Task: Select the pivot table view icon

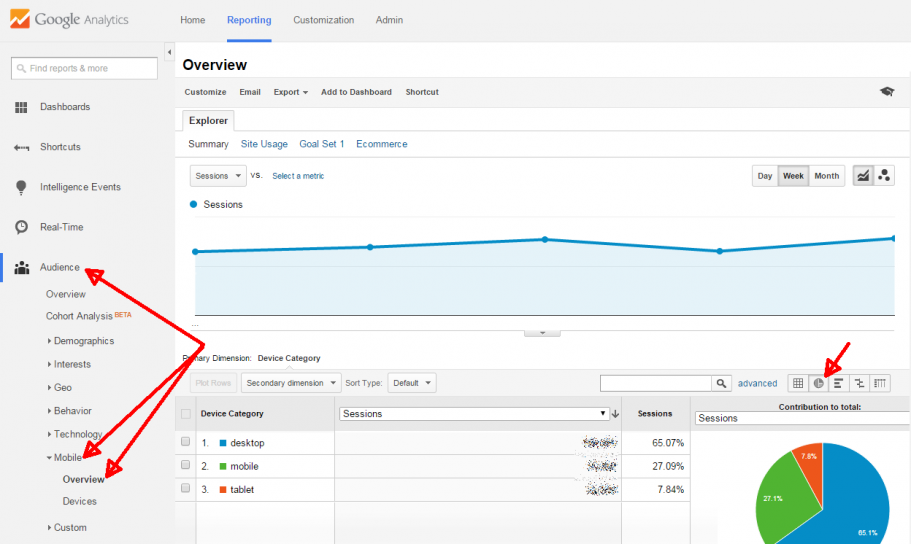Action: point(880,383)
